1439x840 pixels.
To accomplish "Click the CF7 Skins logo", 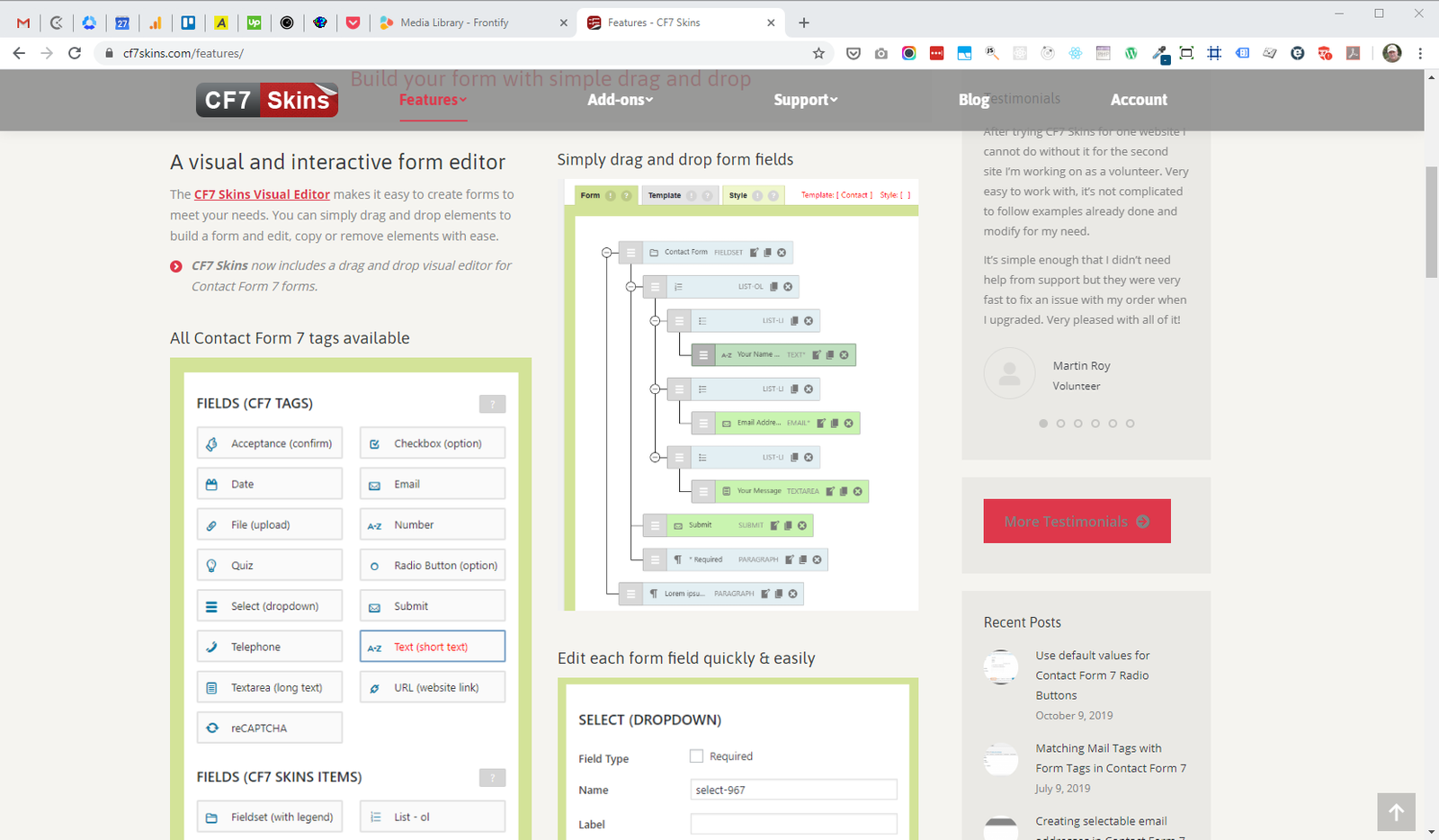I will tap(267, 100).
